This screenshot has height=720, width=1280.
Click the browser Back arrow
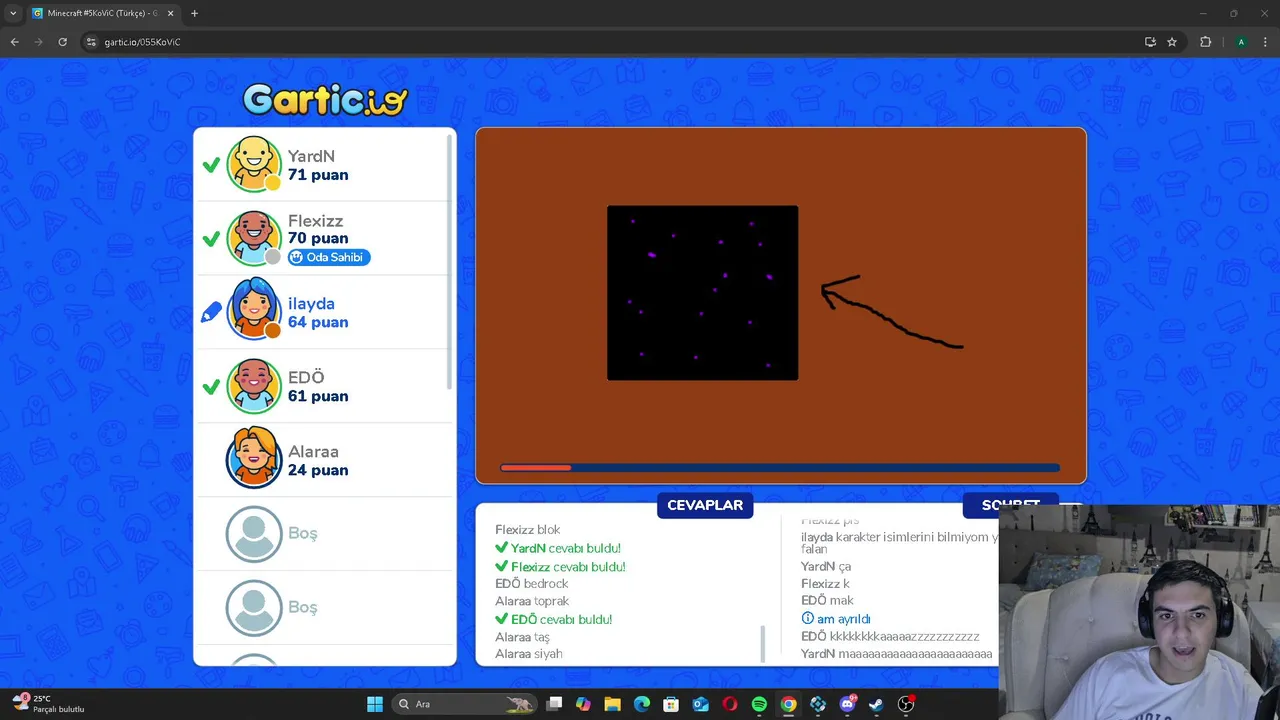click(x=14, y=42)
